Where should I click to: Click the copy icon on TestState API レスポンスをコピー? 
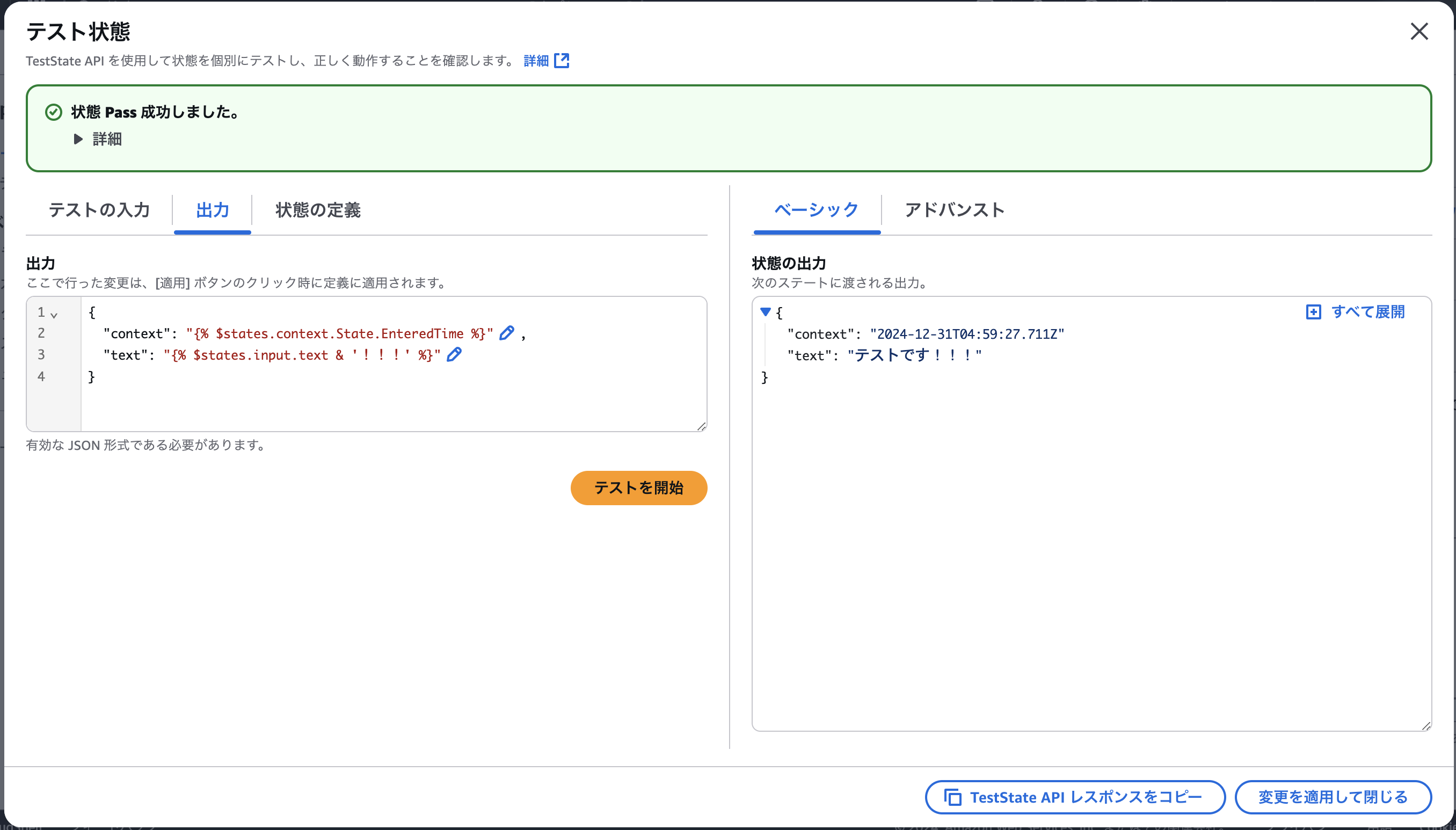[953, 797]
